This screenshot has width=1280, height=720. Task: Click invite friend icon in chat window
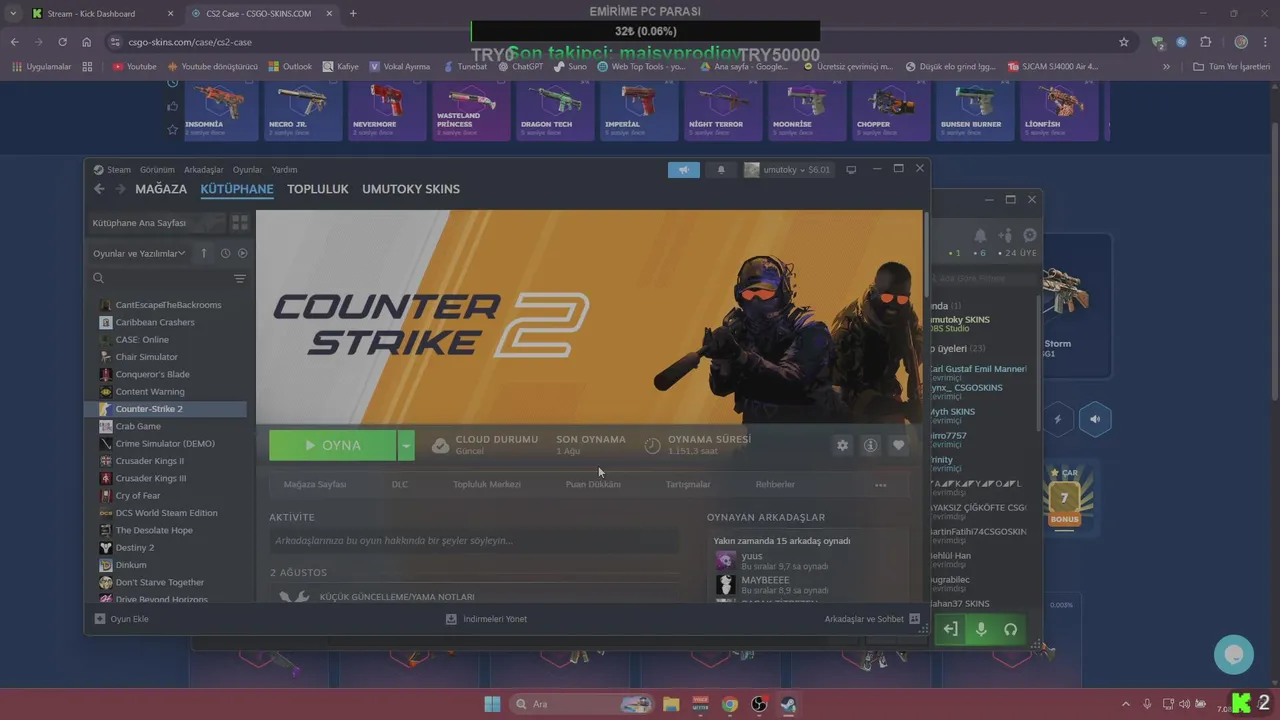[1005, 236]
